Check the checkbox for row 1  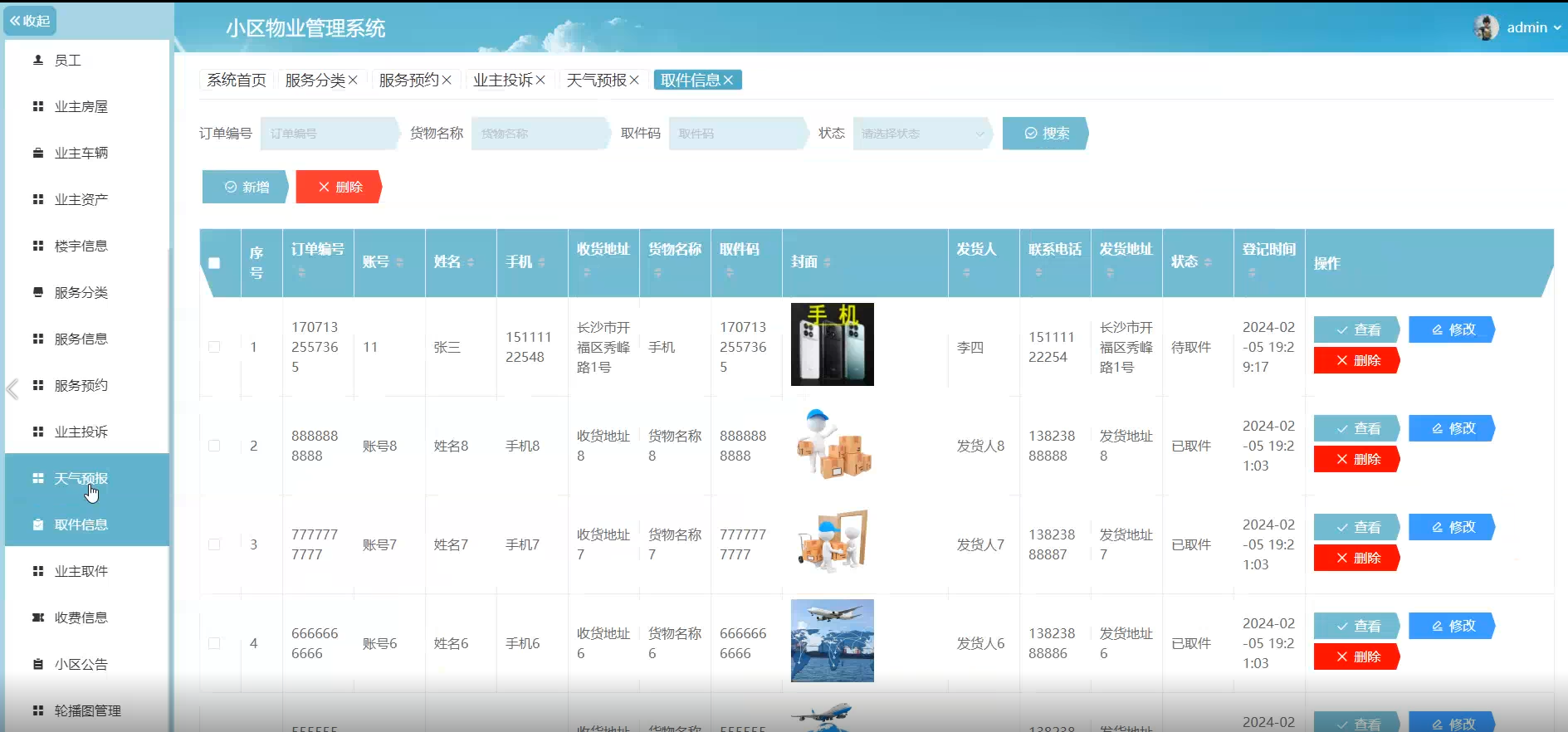click(214, 347)
